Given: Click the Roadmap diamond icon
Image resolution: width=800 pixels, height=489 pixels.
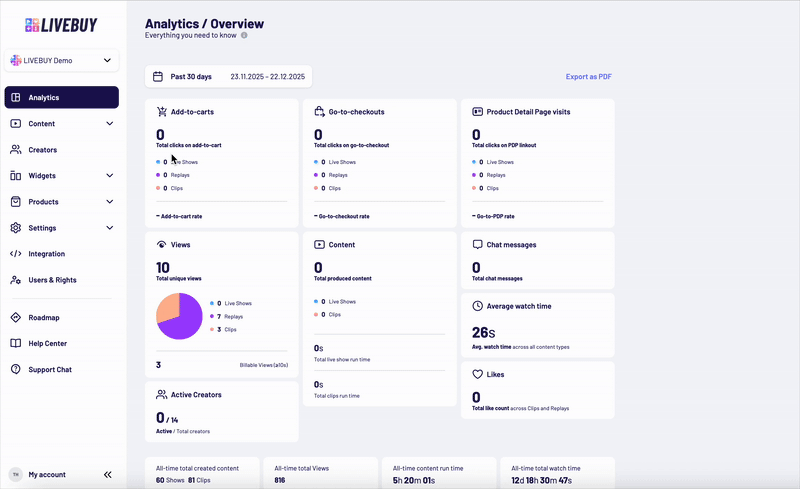Looking at the screenshot, I should click(16, 317).
